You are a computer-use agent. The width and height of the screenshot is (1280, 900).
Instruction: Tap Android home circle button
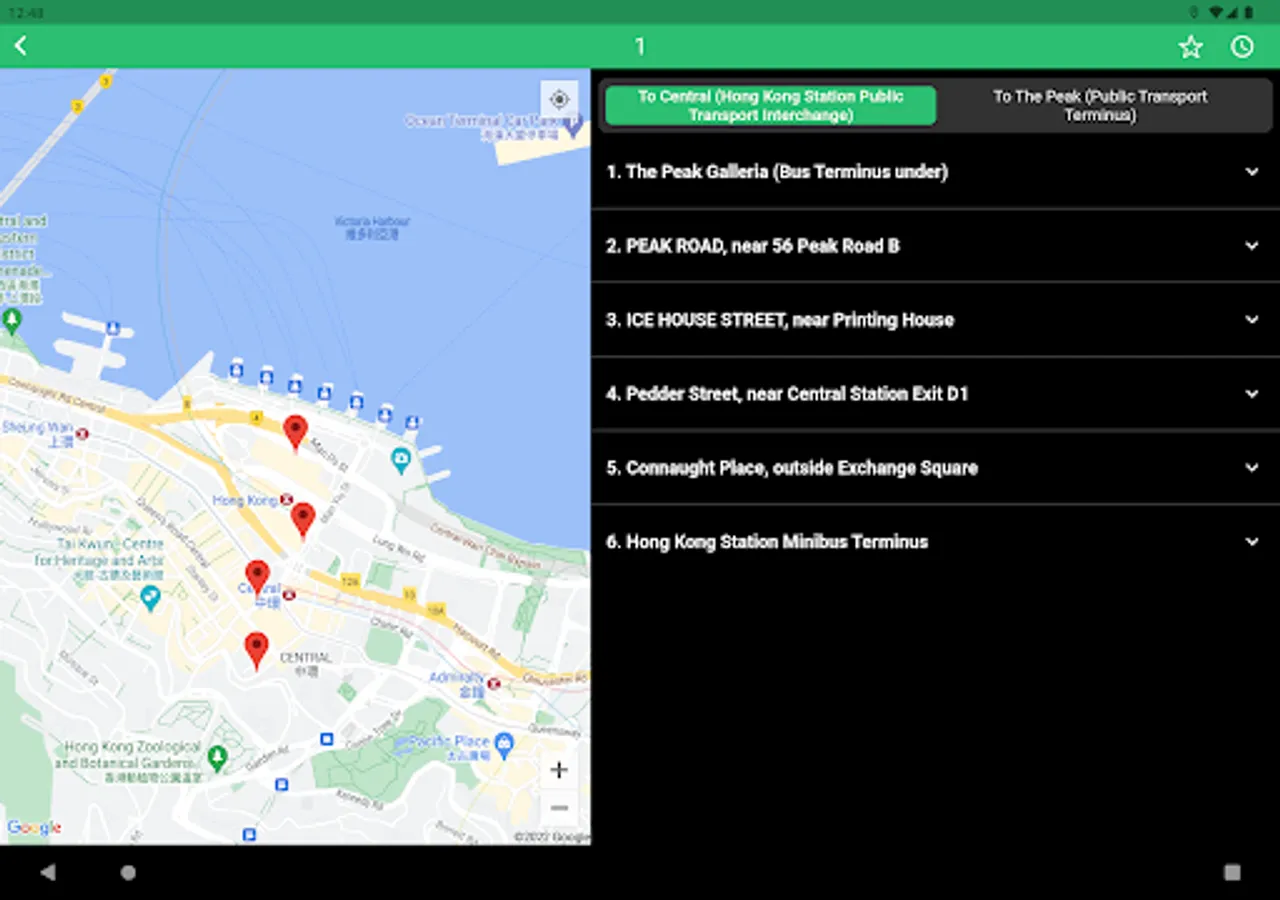[x=128, y=872]
